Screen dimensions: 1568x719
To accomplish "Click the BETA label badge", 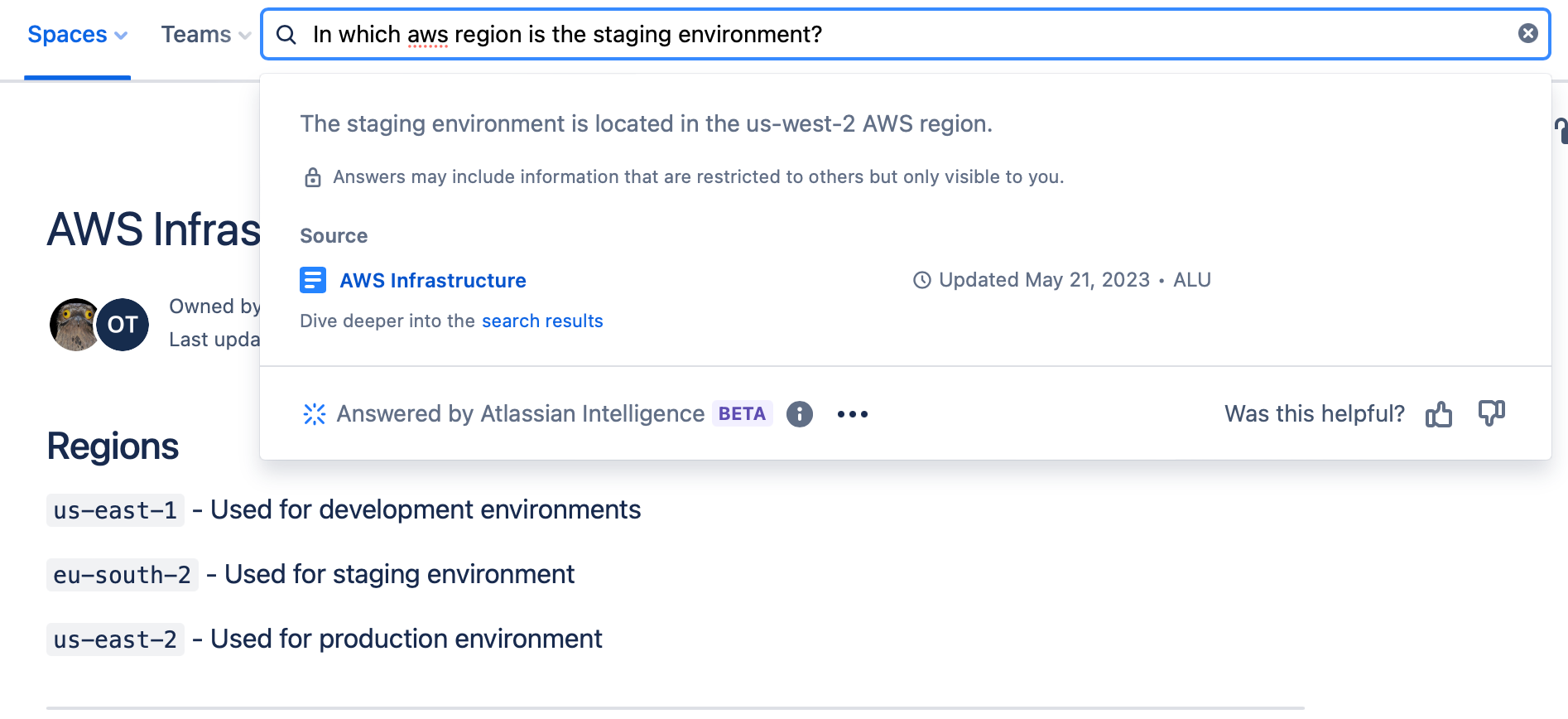I will pyautogui.click(x=742, y=413).
